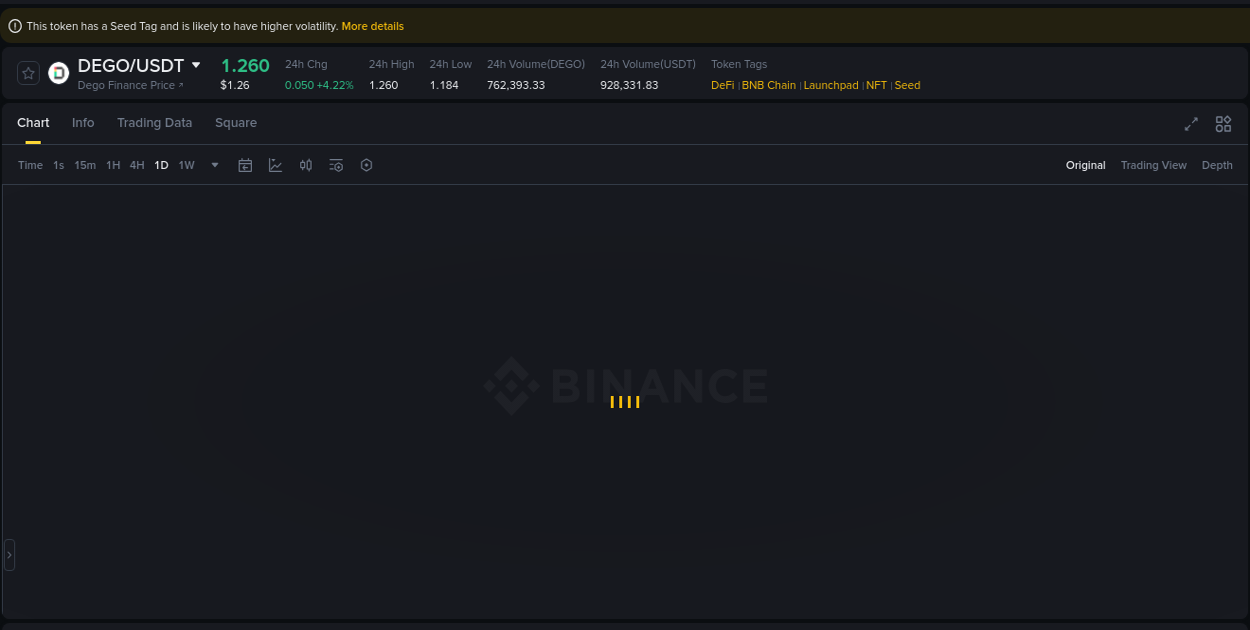
Task: Click the DEGO token logo
Action: (x=57, y=72)
